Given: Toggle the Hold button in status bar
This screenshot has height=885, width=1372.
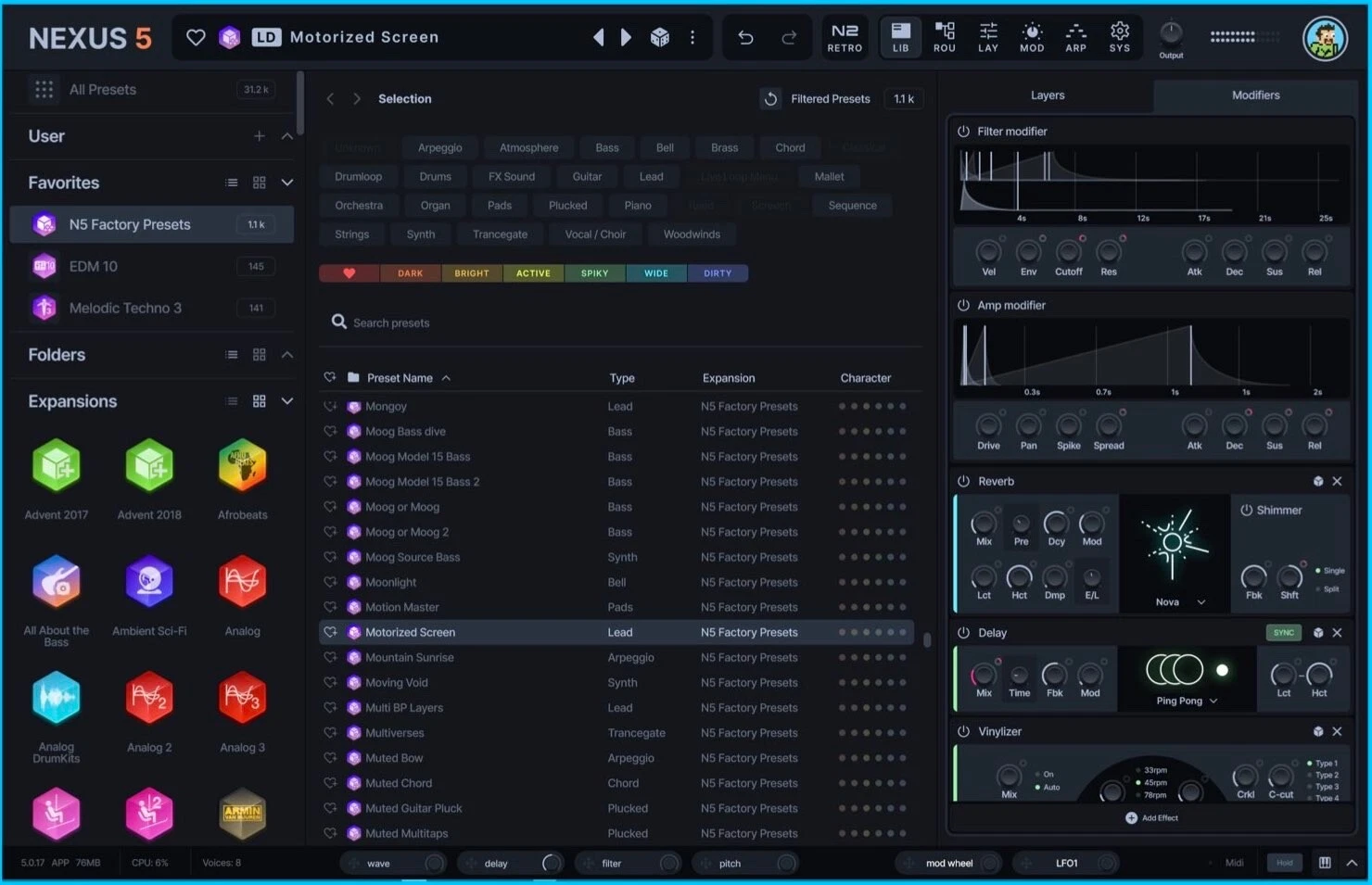Looking at the screenshot, I should click(1285, 863).
